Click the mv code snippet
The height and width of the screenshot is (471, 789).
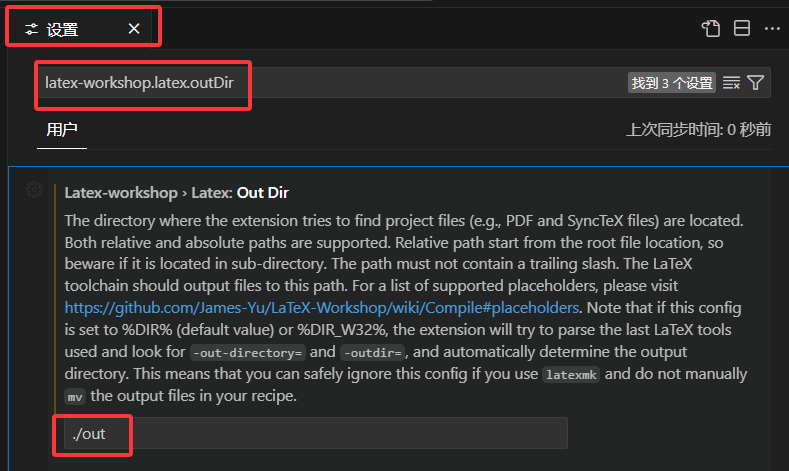(75, 397)
